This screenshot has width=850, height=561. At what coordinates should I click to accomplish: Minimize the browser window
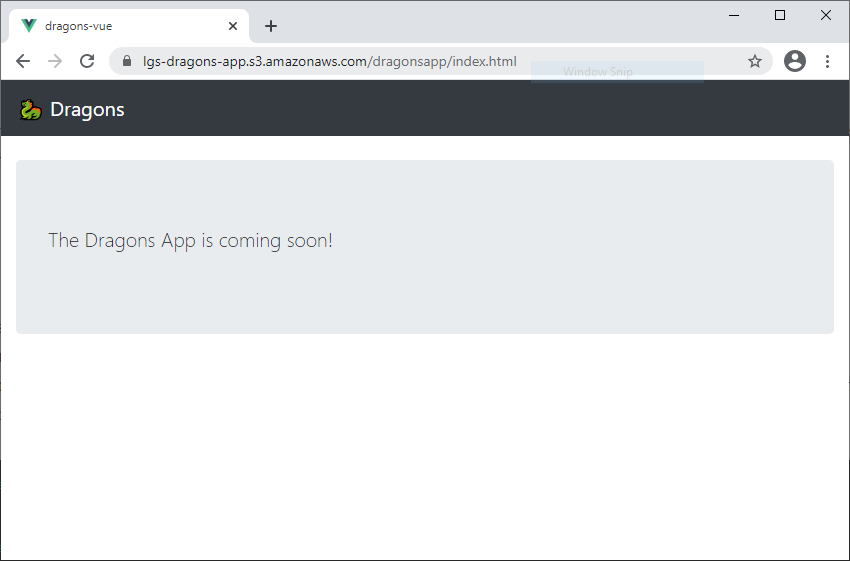pyautogui.click(x=734, y=15)
